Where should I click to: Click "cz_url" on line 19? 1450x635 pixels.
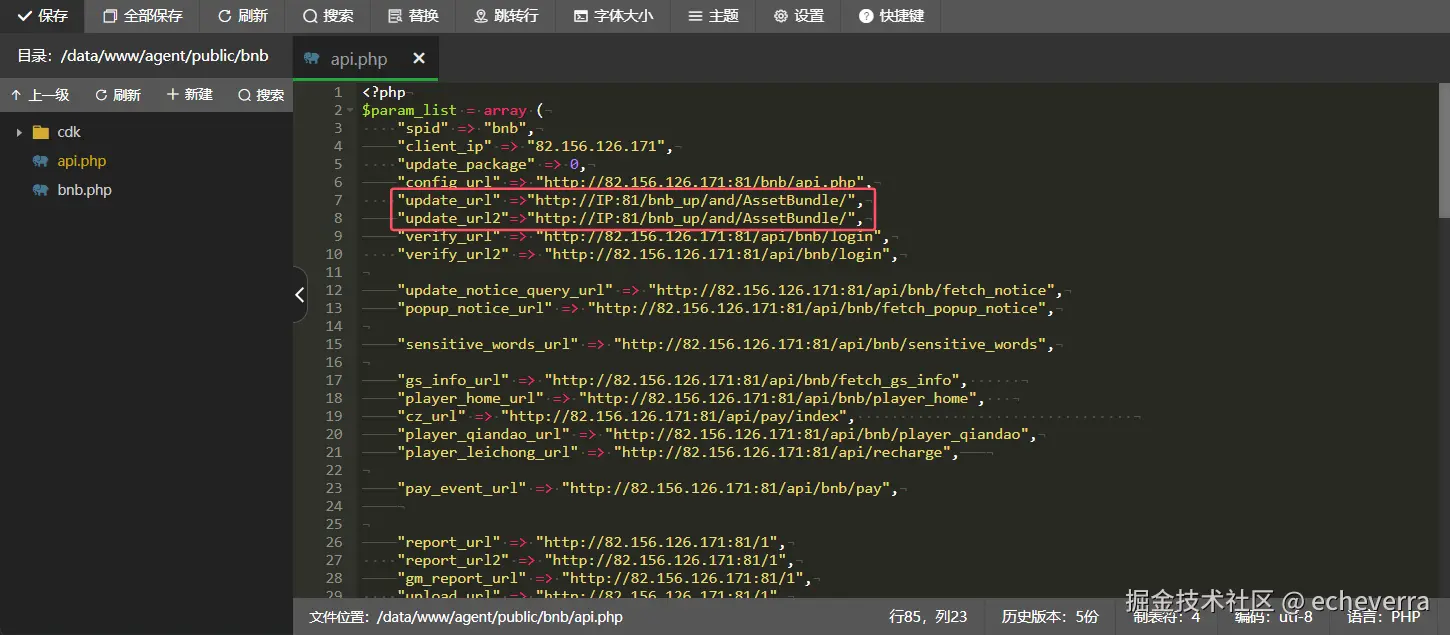431,416
